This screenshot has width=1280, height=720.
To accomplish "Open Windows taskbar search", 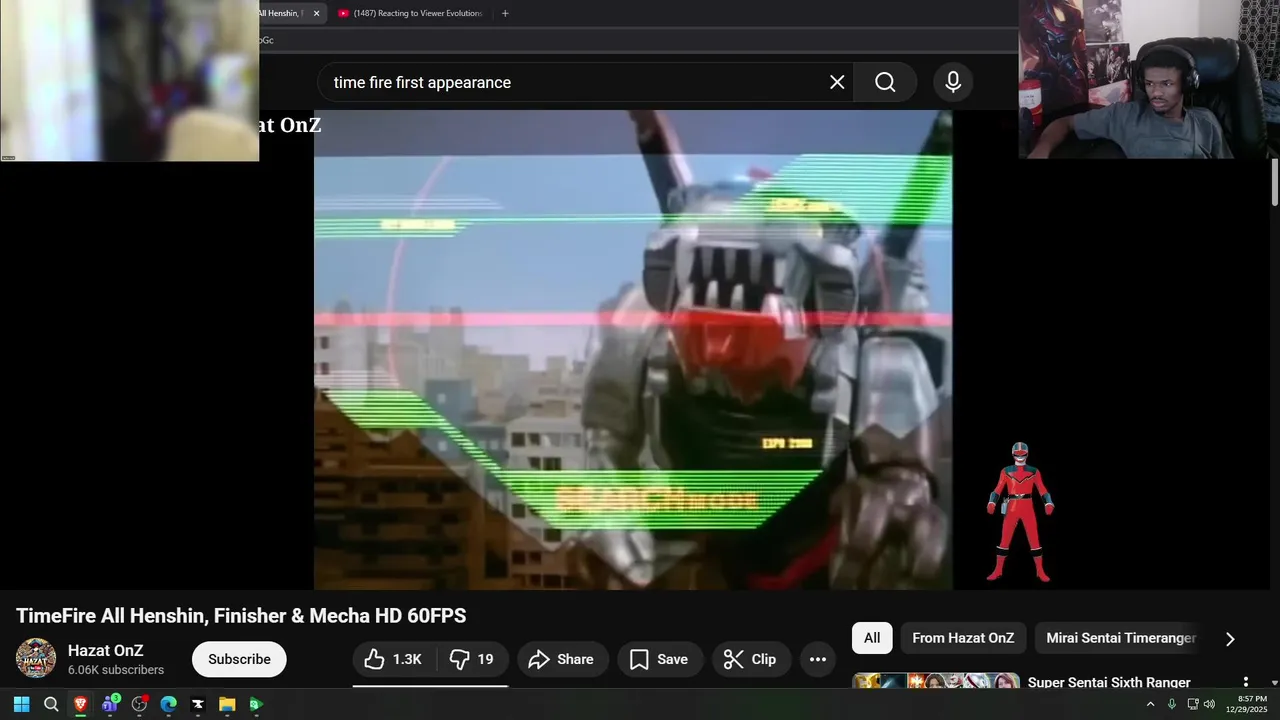I will tap(51, 704).
